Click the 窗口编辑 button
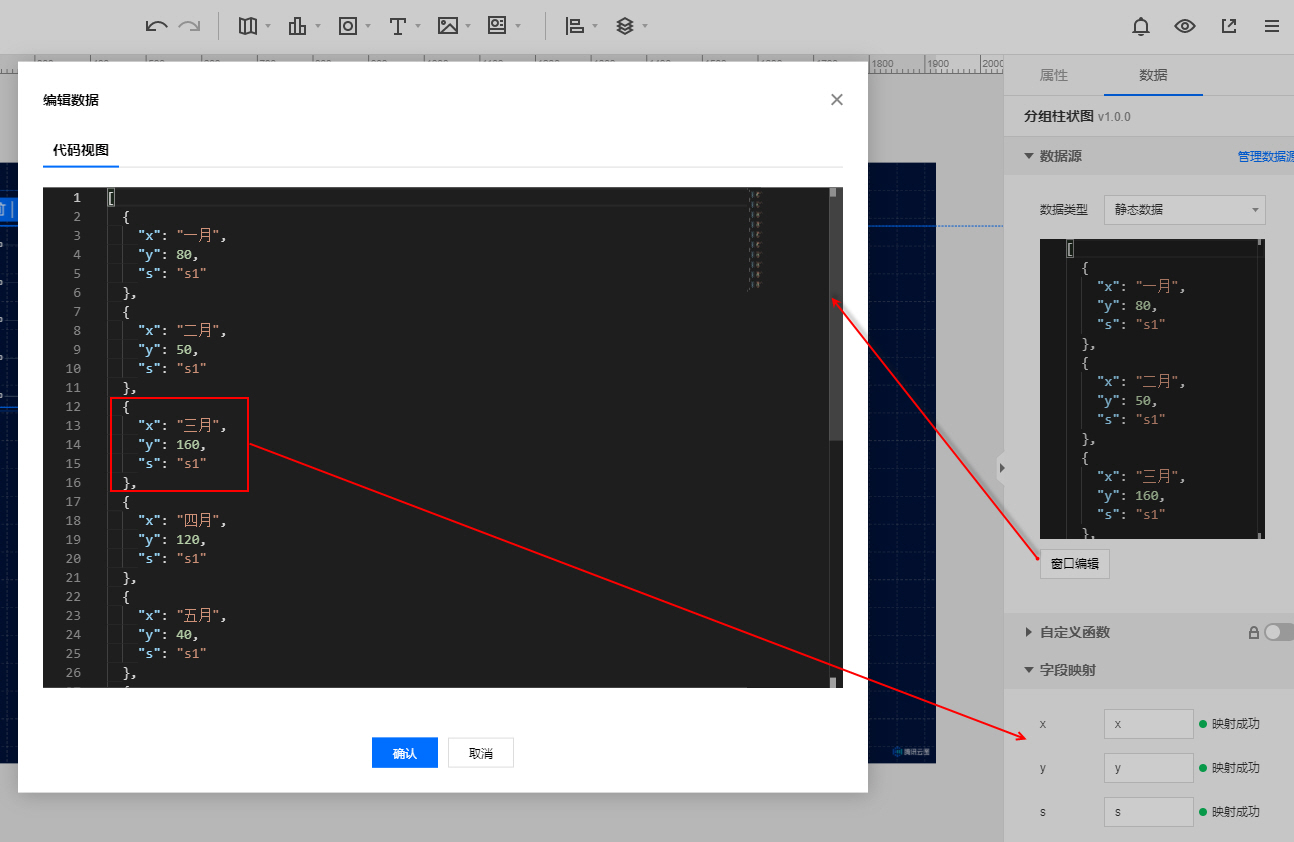The width and height of the screenshot is (1294, 842). 1075,563
